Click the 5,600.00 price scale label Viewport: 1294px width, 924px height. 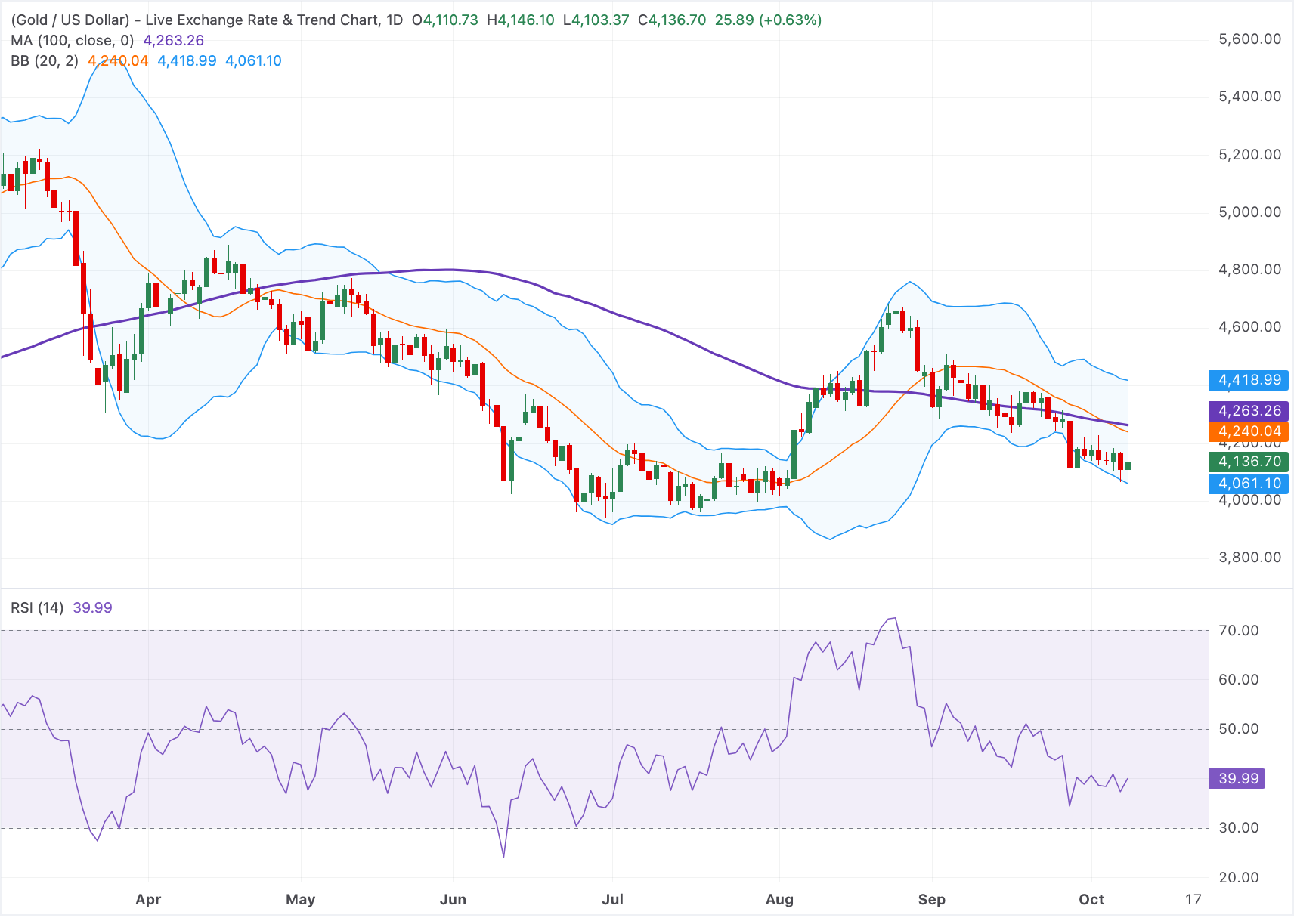(1250, 39)
